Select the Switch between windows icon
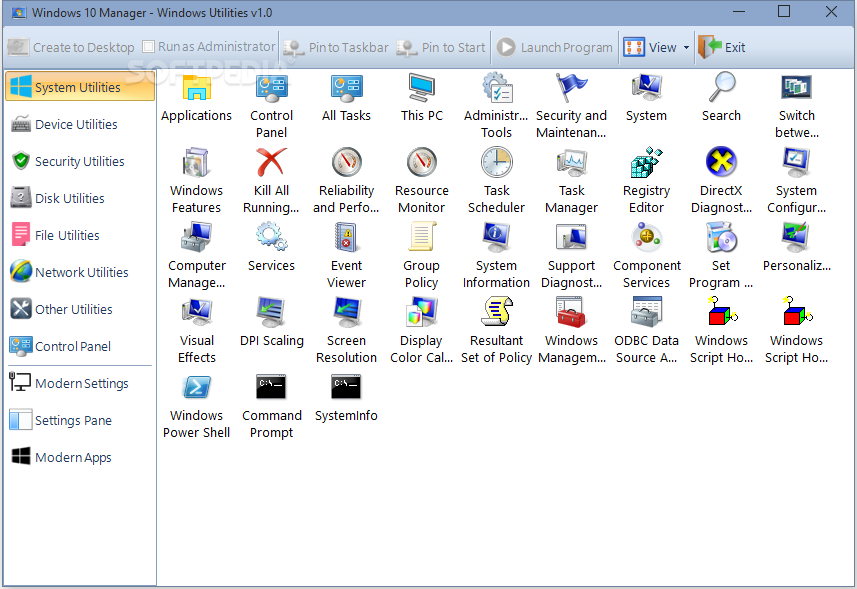Screen dimensions: 857x589 pos(796,87)
